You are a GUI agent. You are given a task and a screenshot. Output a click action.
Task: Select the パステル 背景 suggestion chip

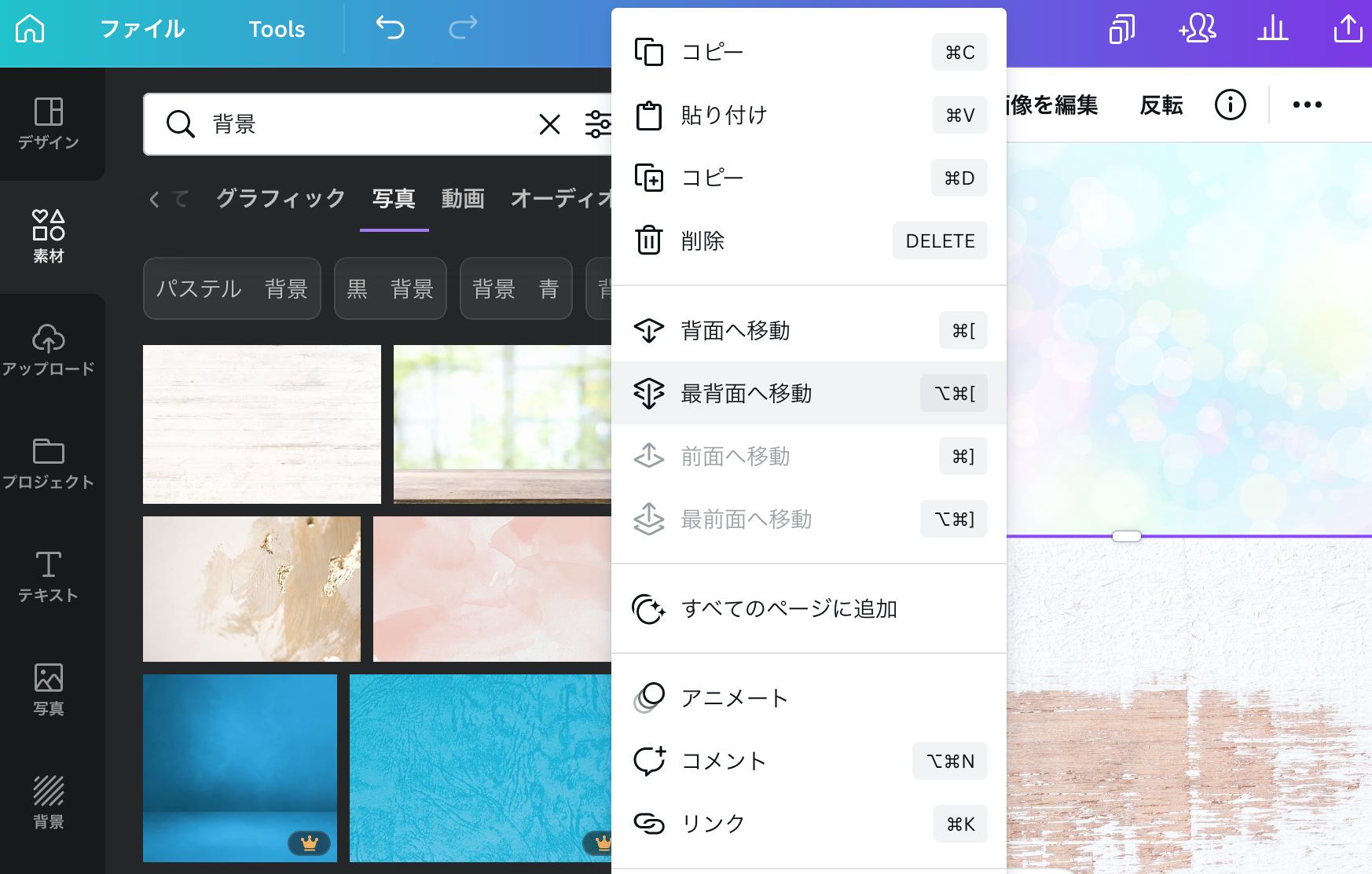click(232, 288)
